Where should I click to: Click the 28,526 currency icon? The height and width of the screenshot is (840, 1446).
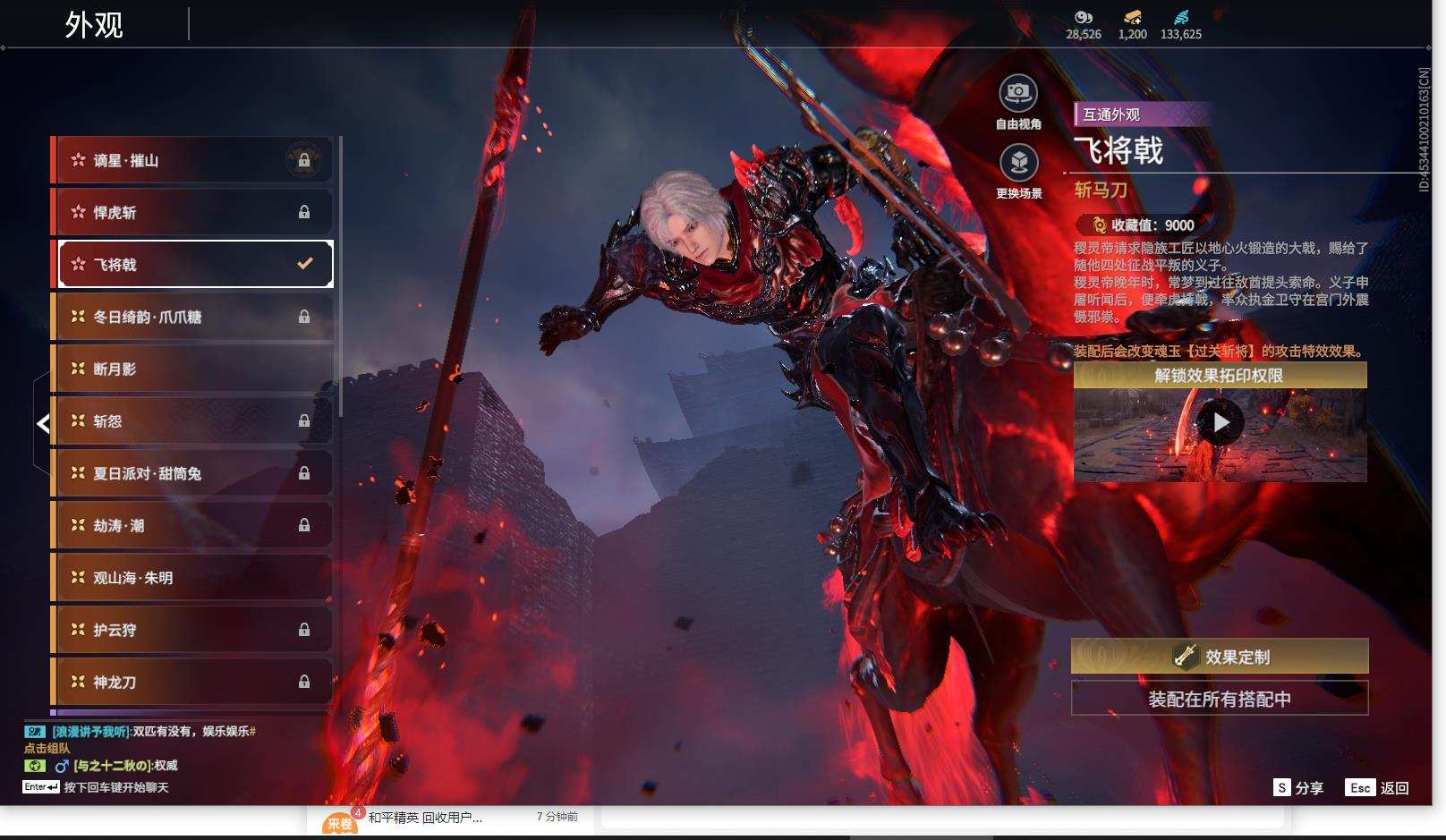1084,17
